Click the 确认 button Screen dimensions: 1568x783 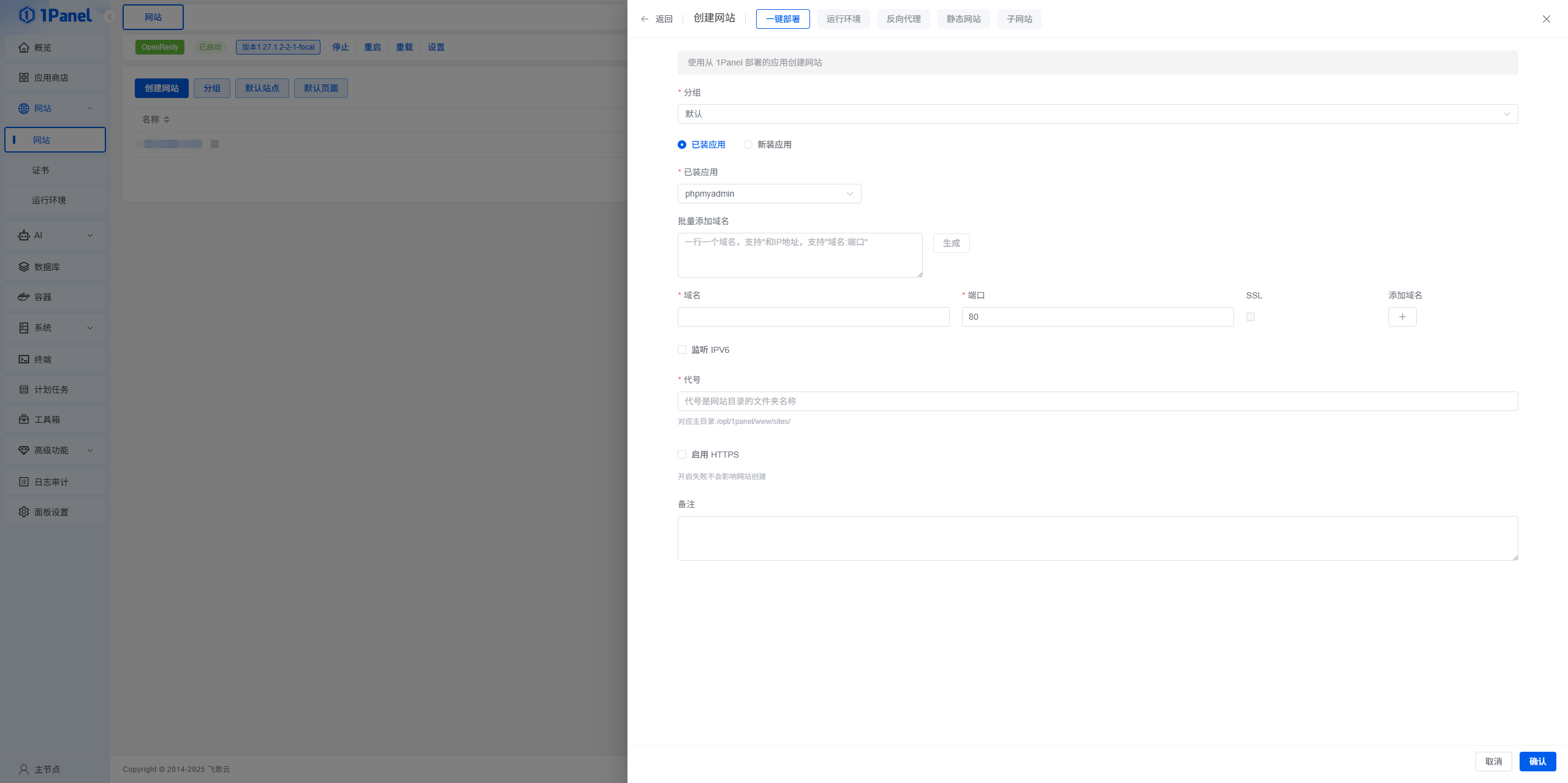[1537, 762]
